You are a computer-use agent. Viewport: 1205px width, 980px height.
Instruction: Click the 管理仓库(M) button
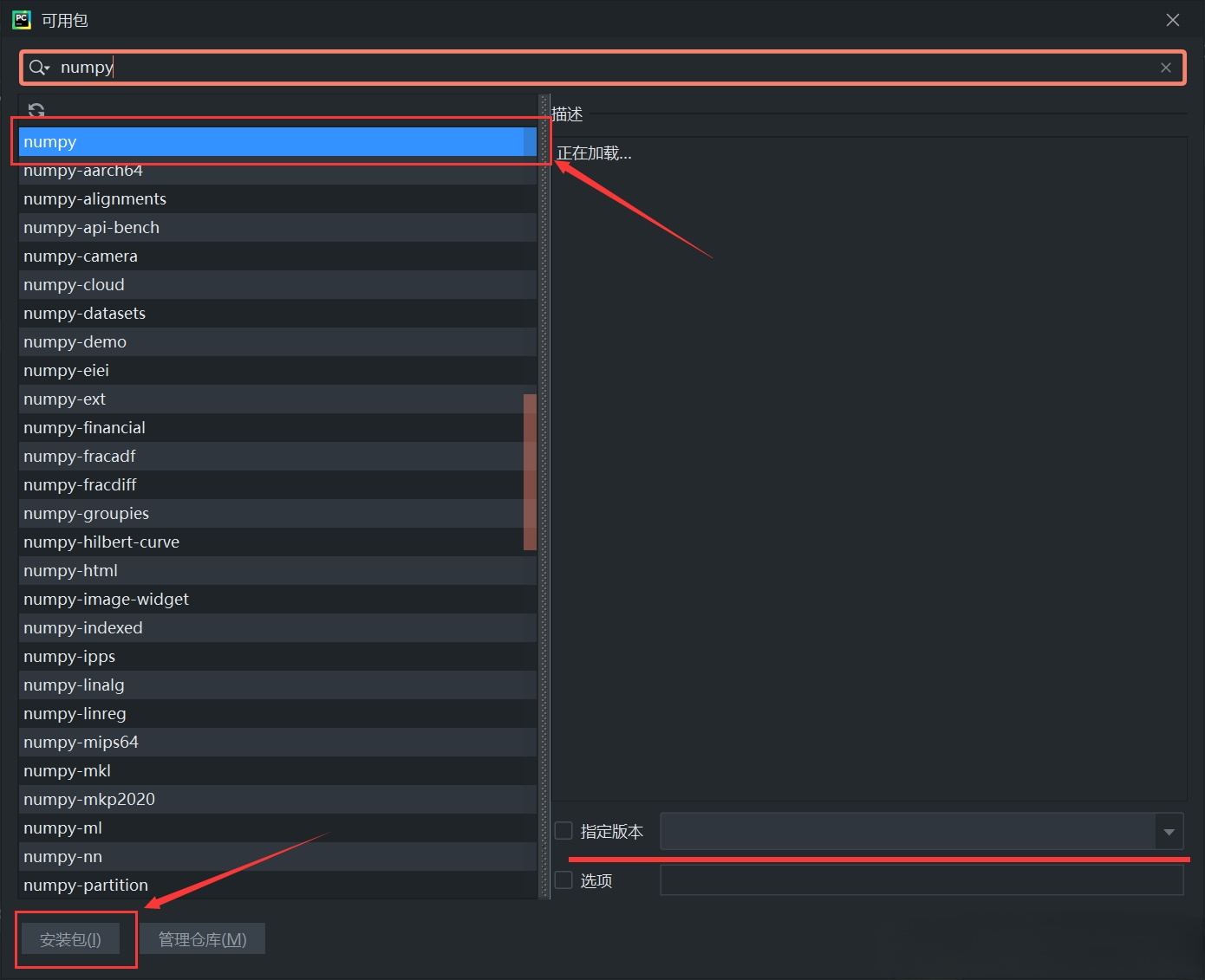[203, 939]
